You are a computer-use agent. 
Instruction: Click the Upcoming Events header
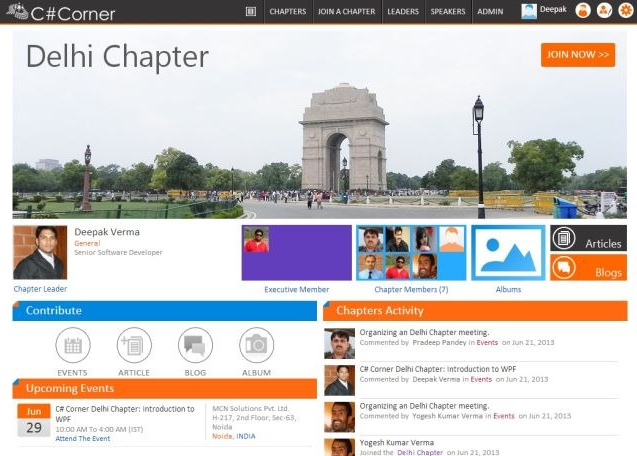point(165,389)
